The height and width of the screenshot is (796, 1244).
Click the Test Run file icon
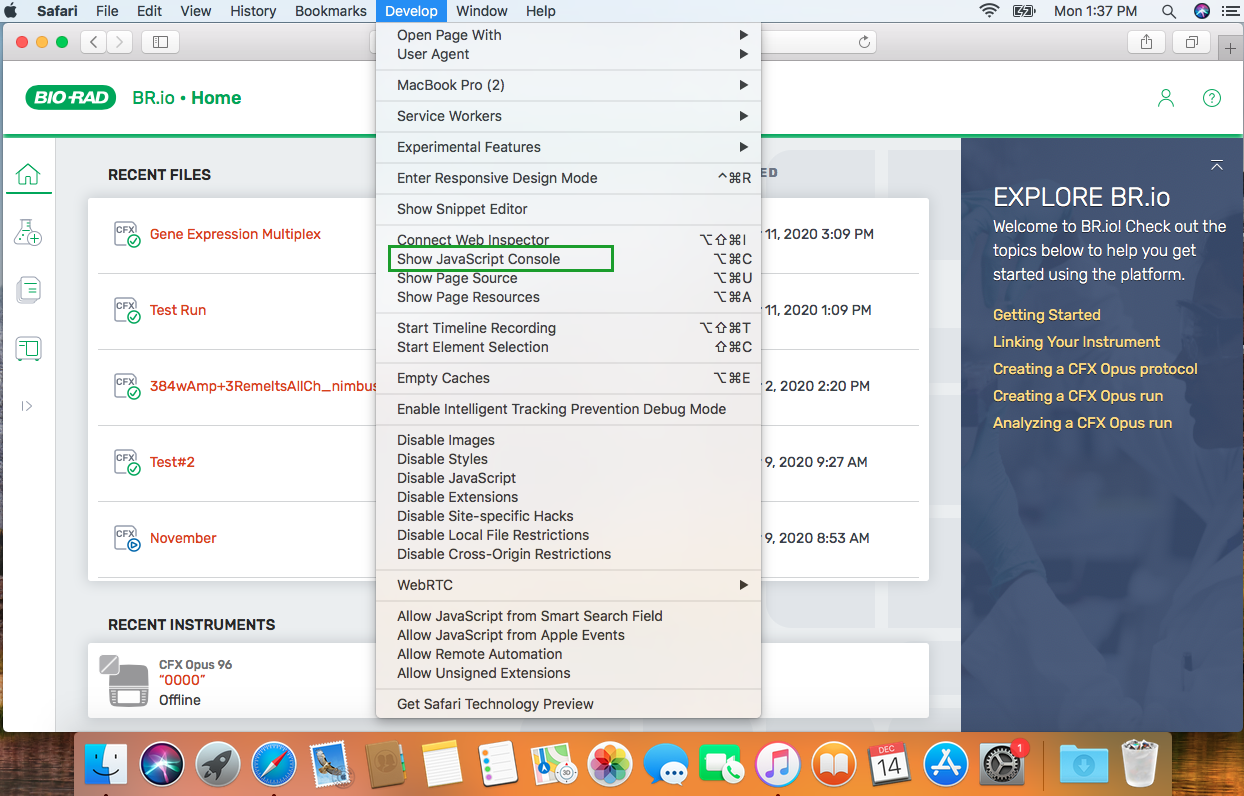[127, 311]
